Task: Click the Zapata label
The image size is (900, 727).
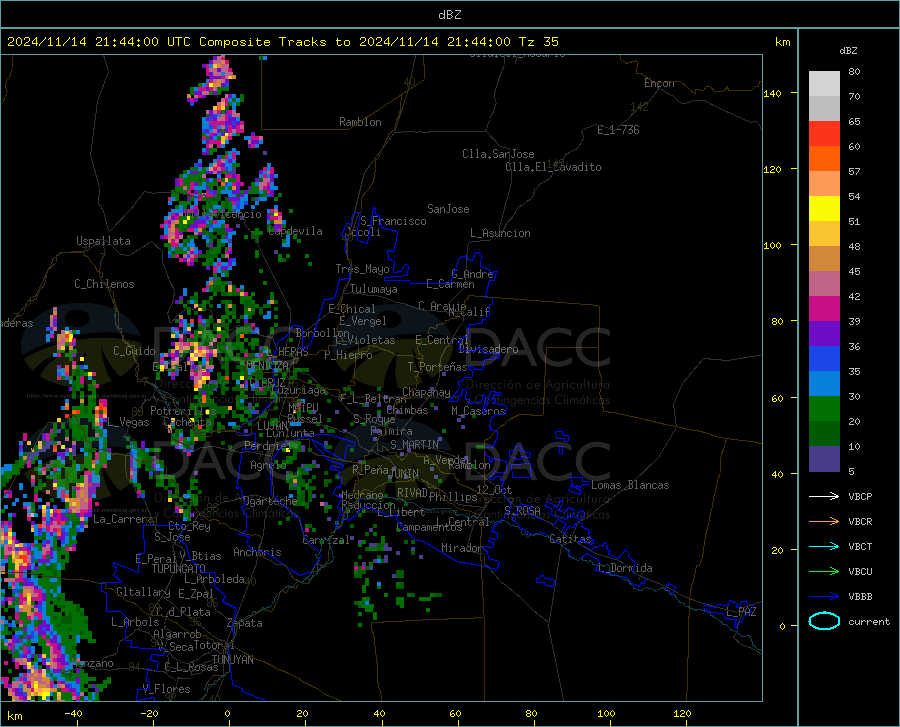Action: [x=245, y=623]
